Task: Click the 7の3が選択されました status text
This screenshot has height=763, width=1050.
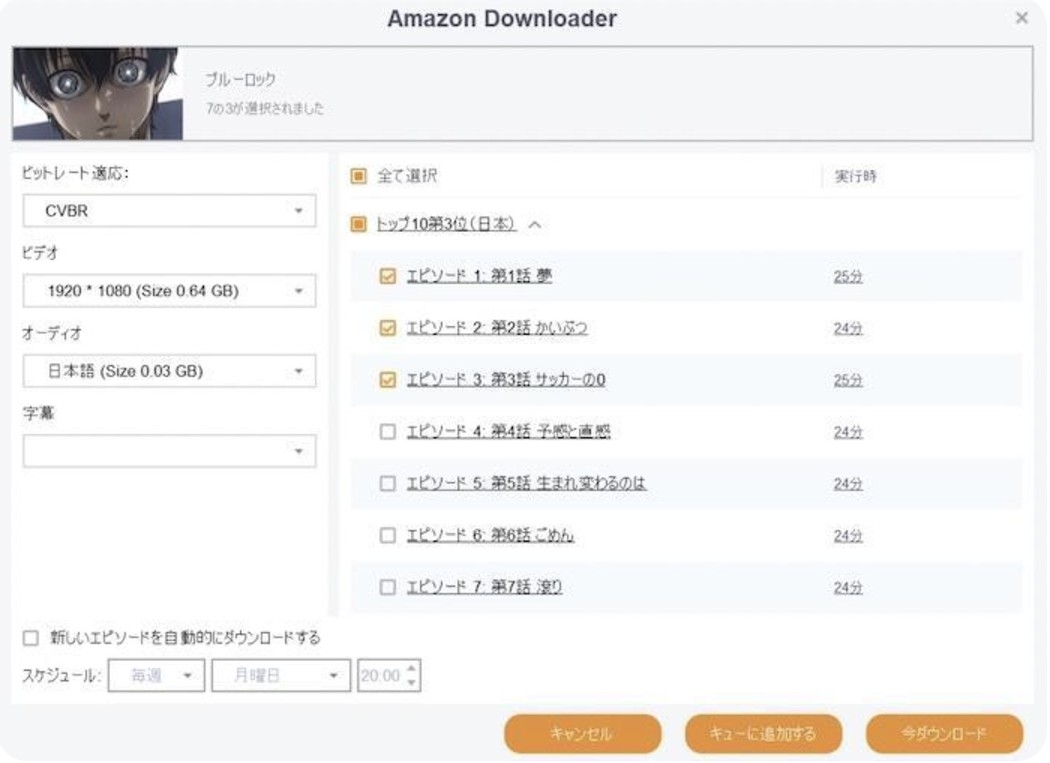Action: point(265,109)
